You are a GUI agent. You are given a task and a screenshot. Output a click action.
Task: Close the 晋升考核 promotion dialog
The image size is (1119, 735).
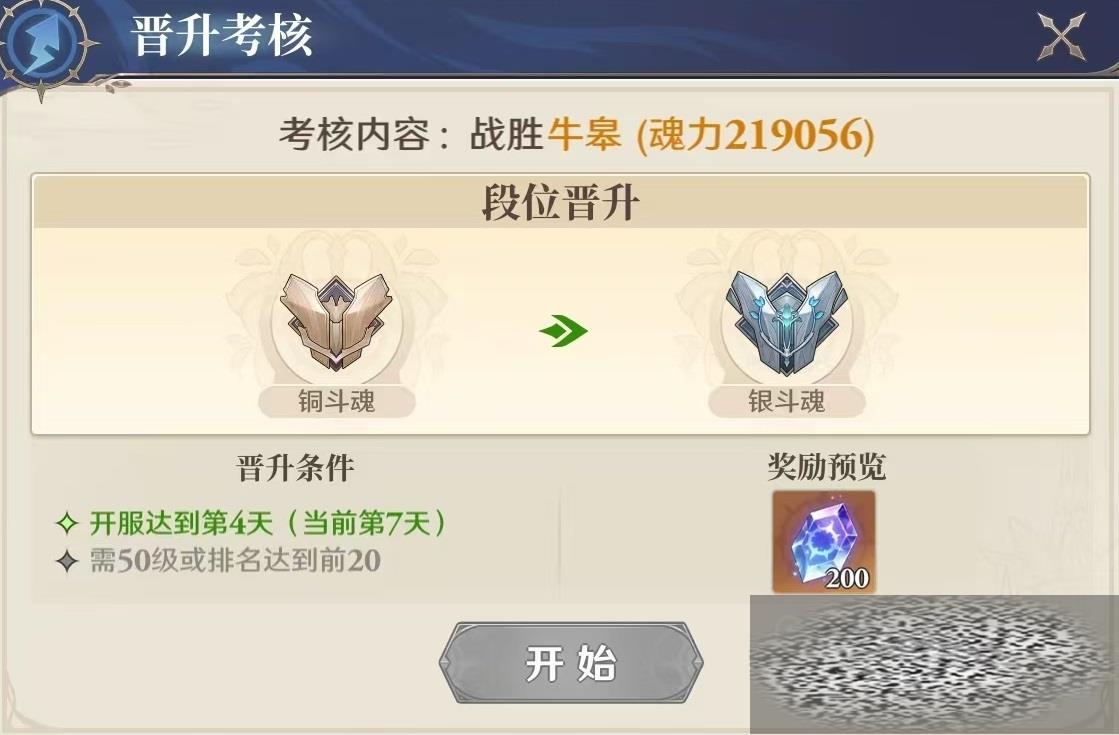pos(1061,36)
